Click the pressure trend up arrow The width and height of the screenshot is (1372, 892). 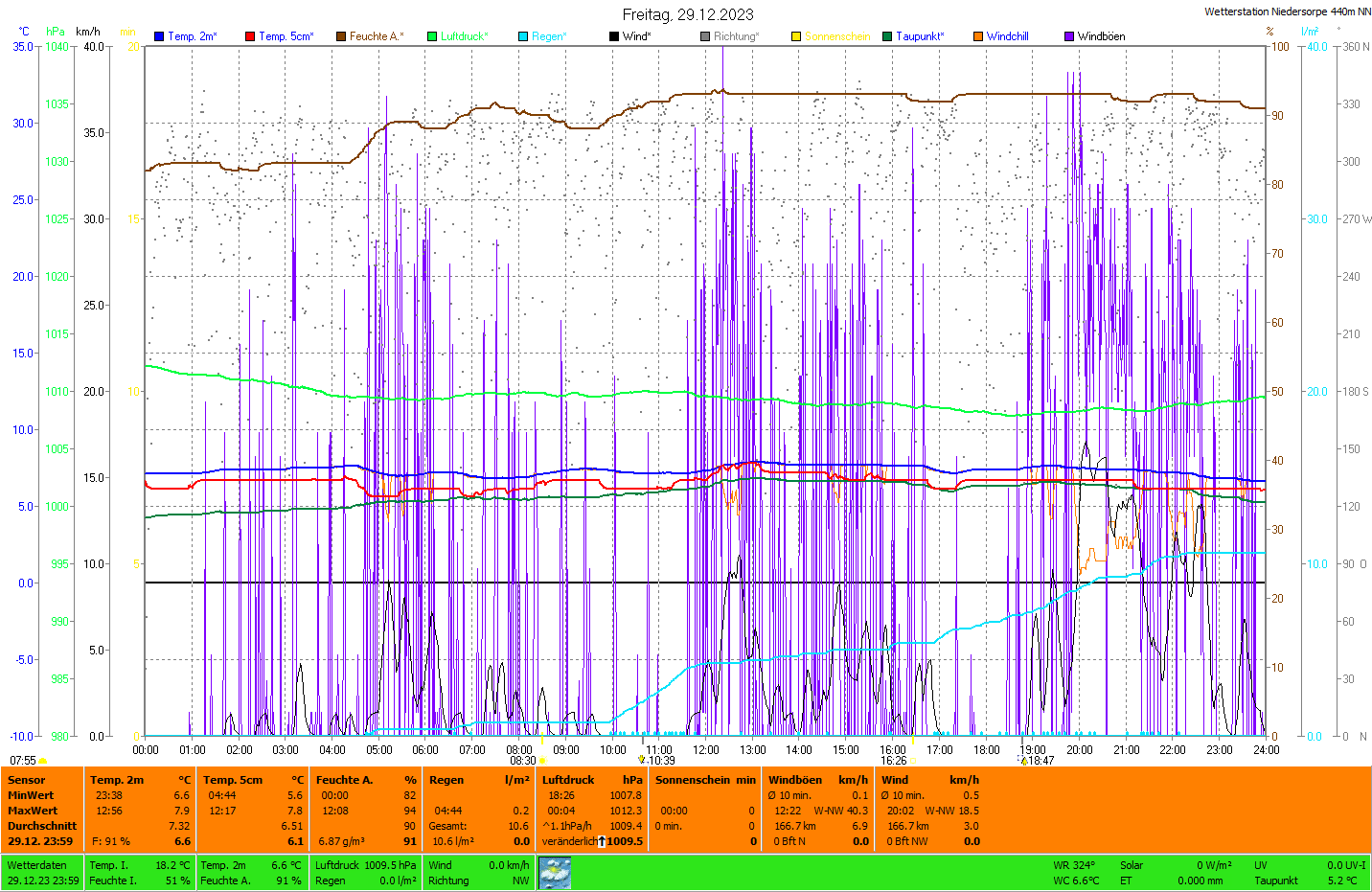coord(602,841)
